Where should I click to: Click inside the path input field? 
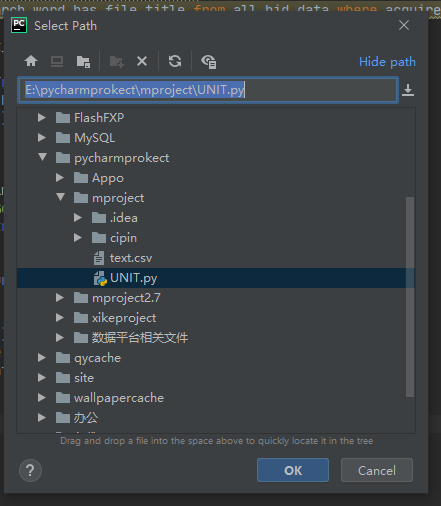(208, 90)
